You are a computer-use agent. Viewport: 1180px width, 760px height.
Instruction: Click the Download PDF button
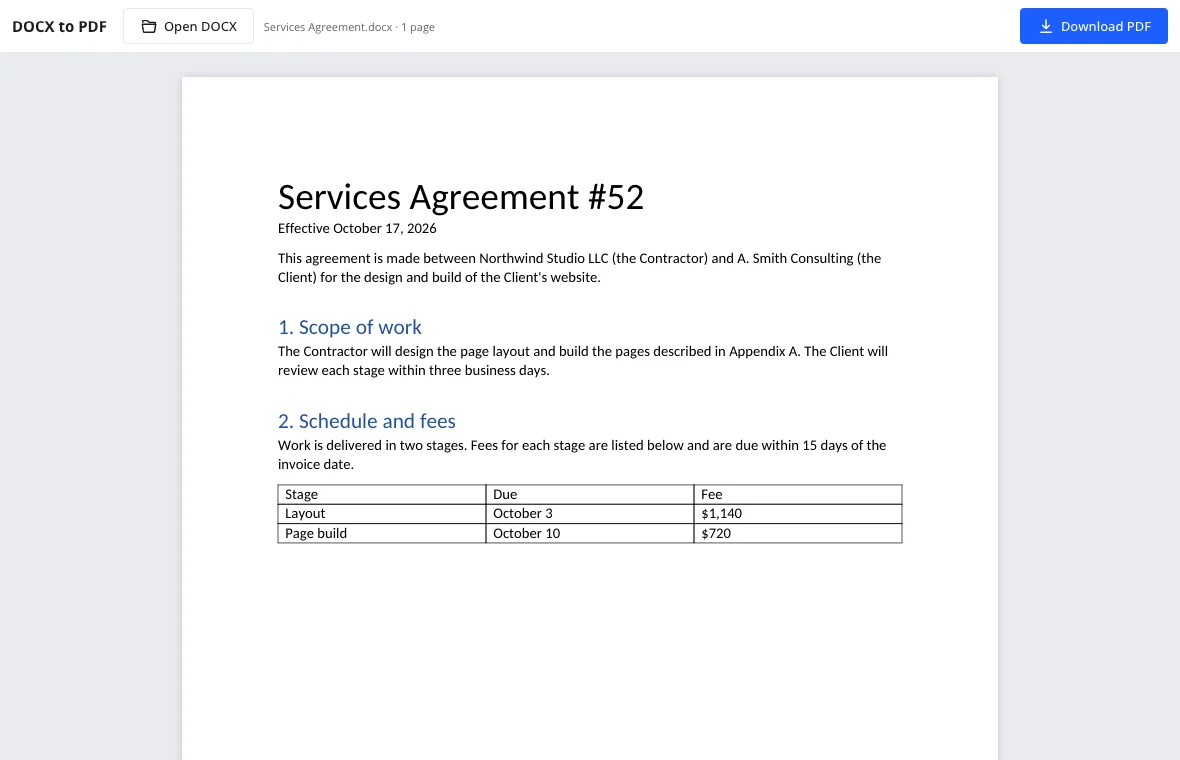pyautogui.click(x=1093, y=26)
